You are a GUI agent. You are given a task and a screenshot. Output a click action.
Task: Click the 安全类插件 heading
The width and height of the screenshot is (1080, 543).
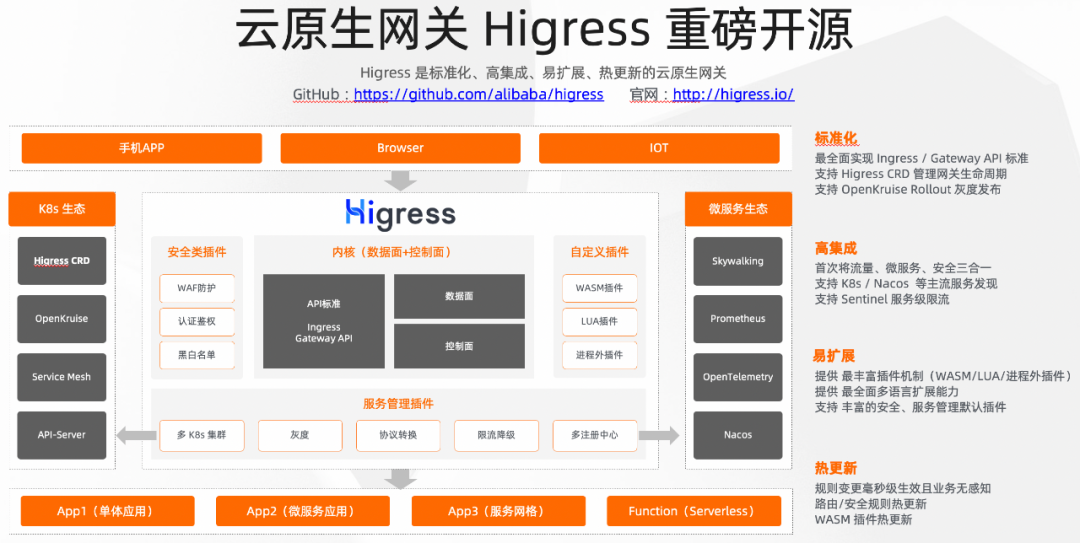(197, 252)
